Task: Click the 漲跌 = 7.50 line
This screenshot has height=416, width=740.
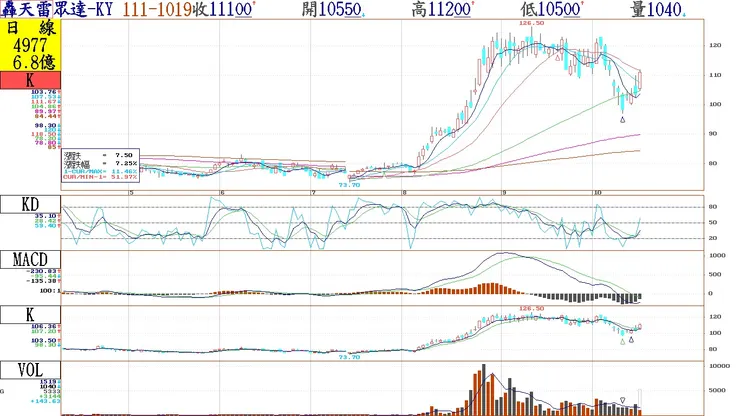Action: click(x=99, y=155)
